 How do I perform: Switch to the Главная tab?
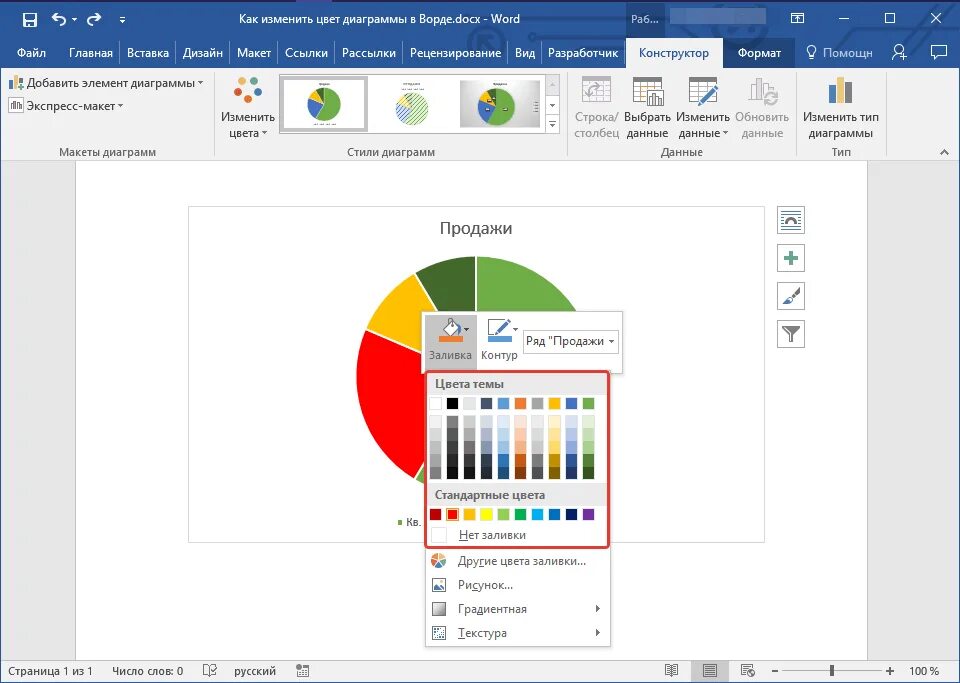click(x=91, y=53)
